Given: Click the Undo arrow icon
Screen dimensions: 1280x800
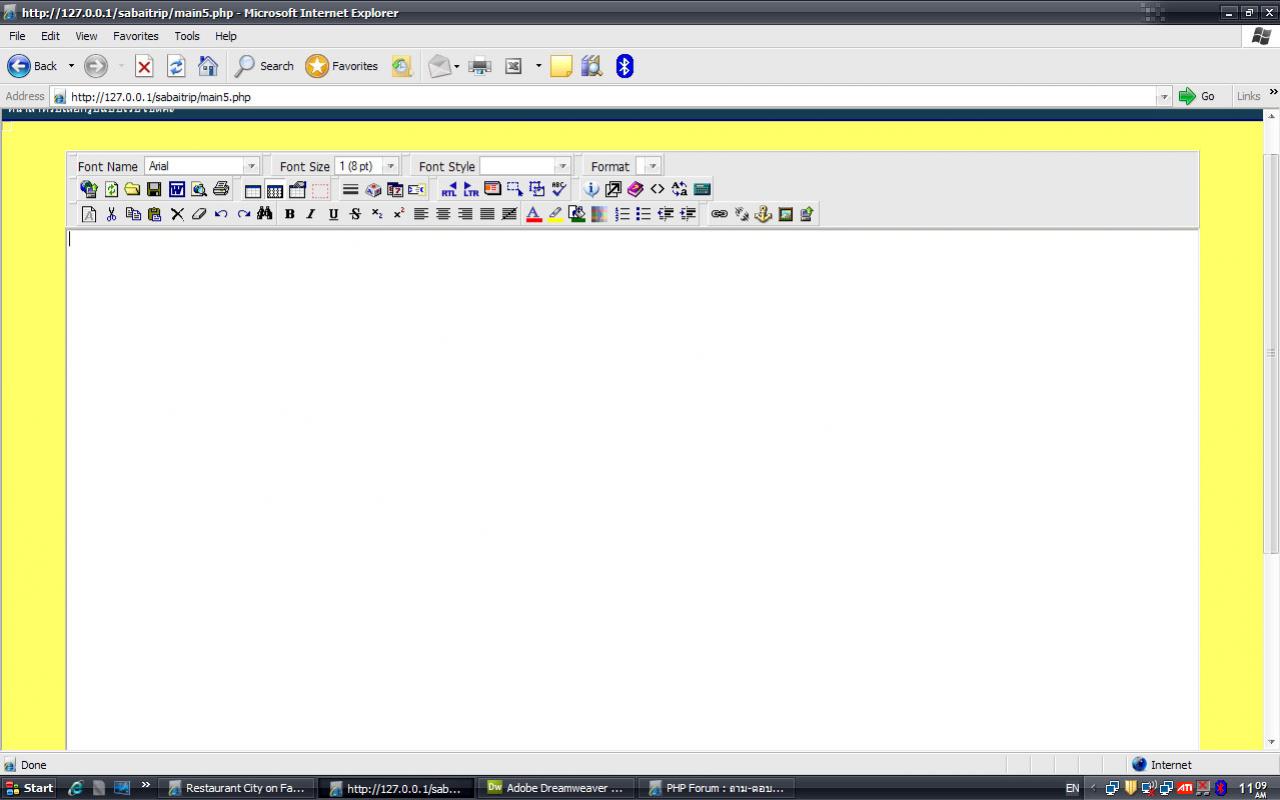Looking at the screenshot, I should (220, 213).
